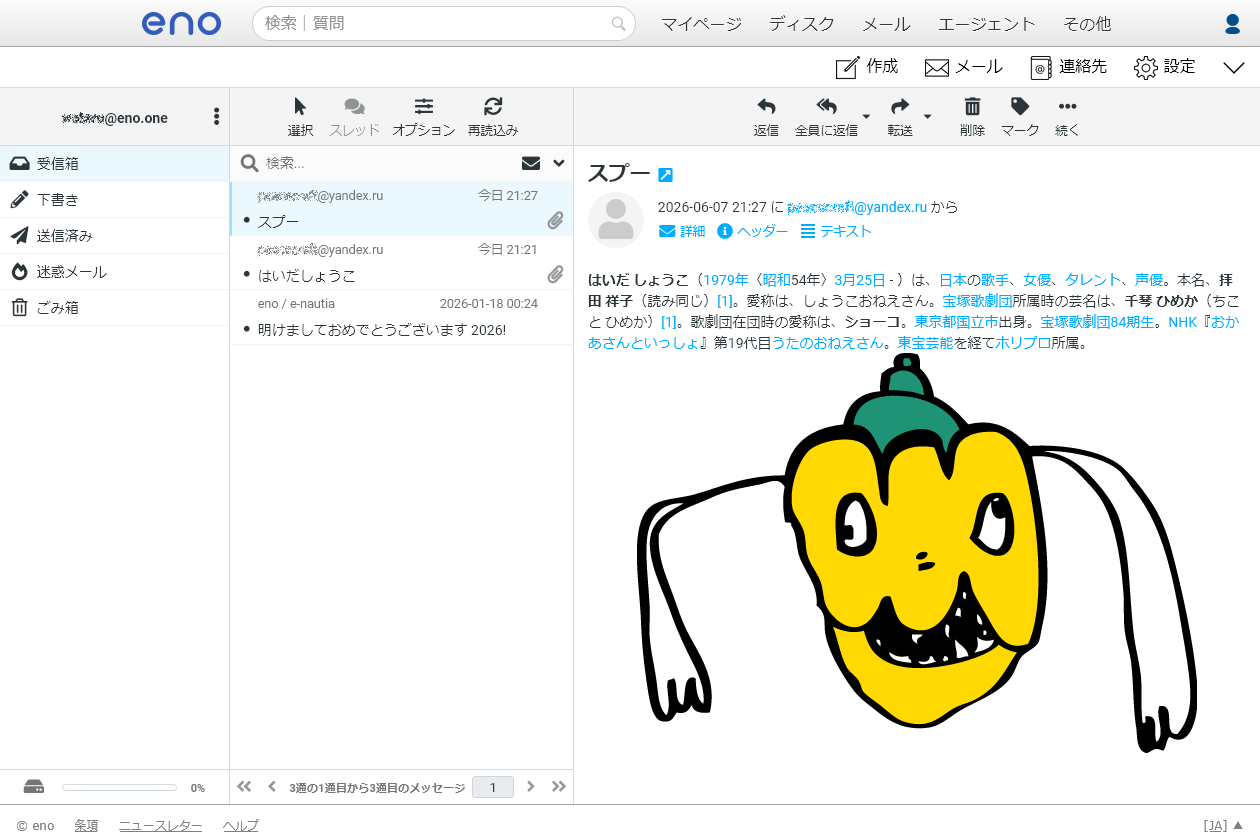Image resolution: width=1260 pixels, height=840 pixels.
Task: Switch to テキスト plain view
Action: click(836, 231)
